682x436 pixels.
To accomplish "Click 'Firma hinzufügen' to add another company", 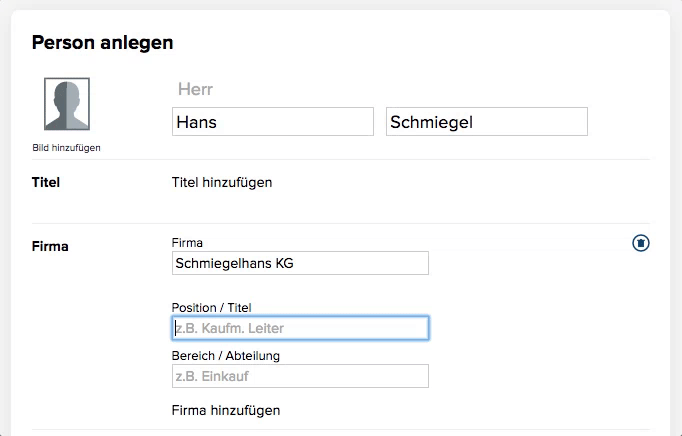I will coord(226,410).
